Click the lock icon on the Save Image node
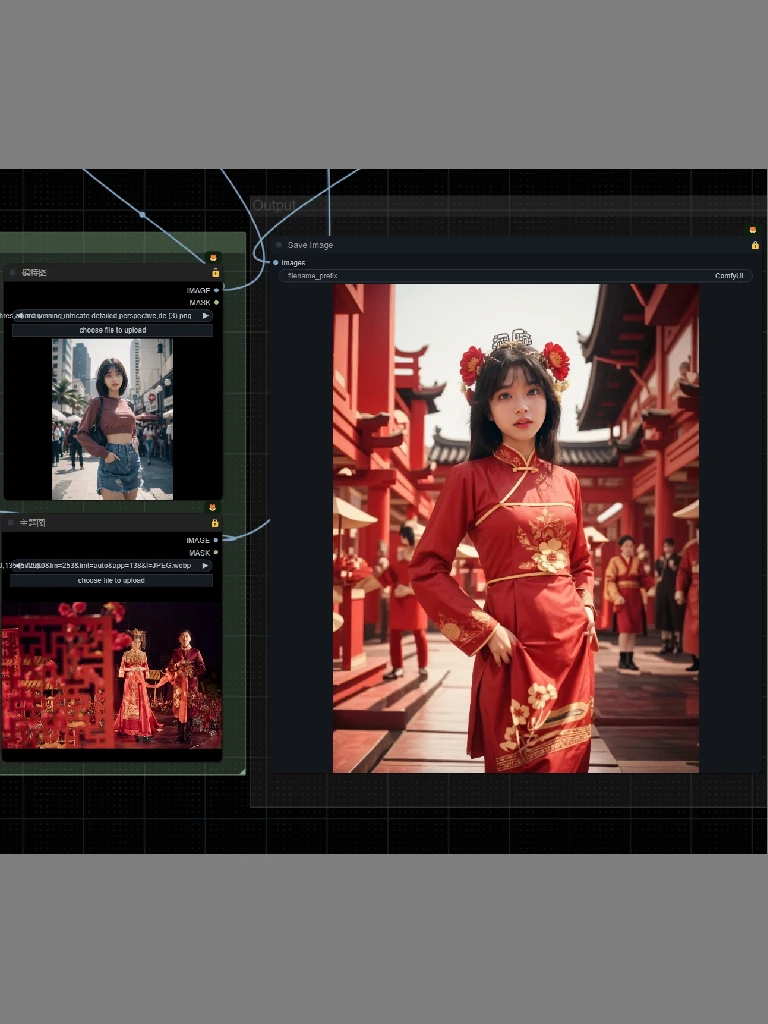The height and width of the screenshot is (1024, 768). tap(755, 246)
